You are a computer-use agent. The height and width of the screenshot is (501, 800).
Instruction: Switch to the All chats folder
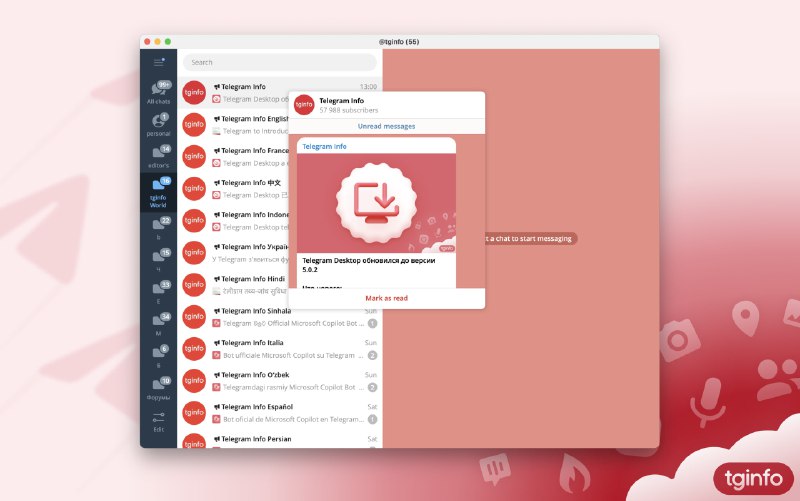tap(159, 92)
